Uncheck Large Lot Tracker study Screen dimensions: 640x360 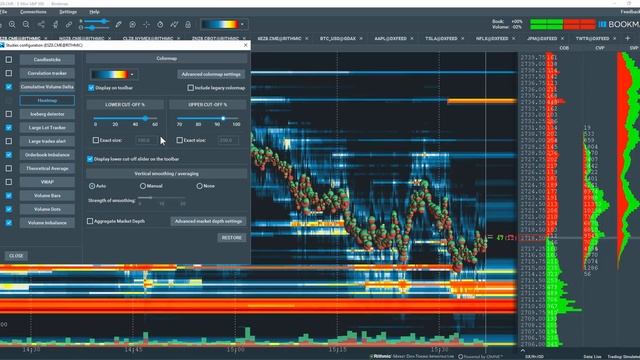pos(9,127)
